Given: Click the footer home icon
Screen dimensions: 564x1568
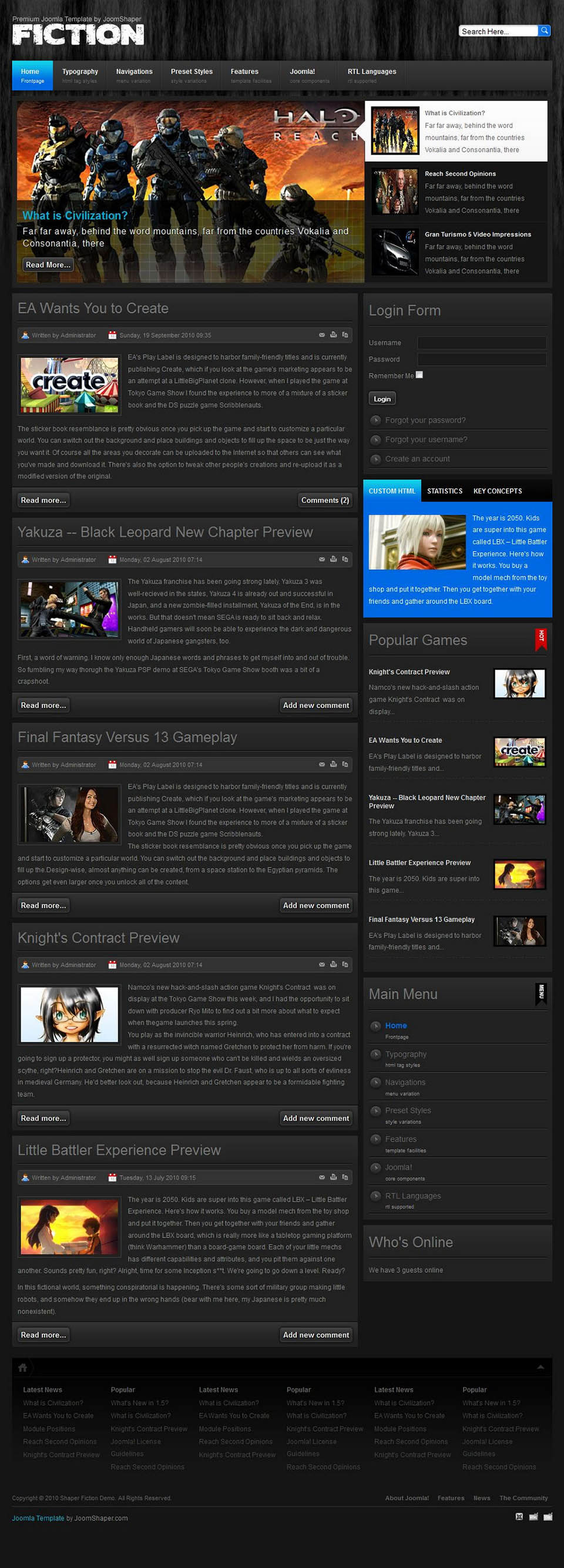Looking at the screenshot, I should (x=22, y=1368).
